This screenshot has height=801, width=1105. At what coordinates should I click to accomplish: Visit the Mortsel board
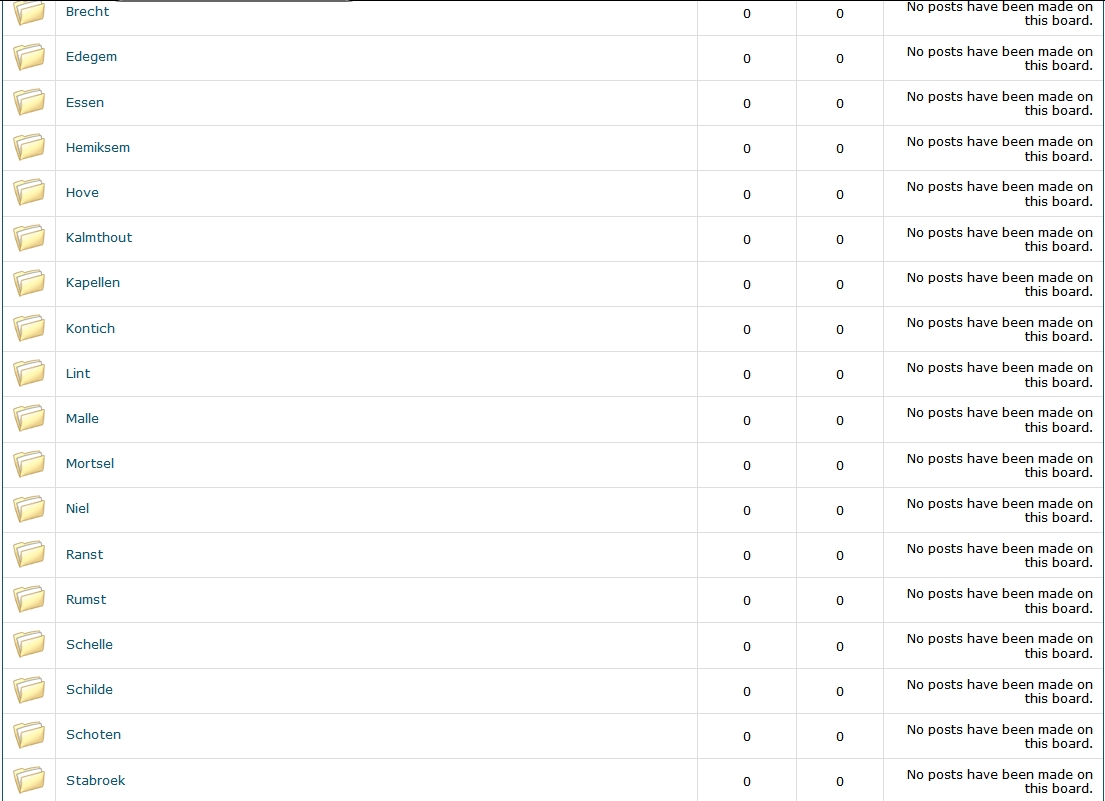[x=90, y=464]
